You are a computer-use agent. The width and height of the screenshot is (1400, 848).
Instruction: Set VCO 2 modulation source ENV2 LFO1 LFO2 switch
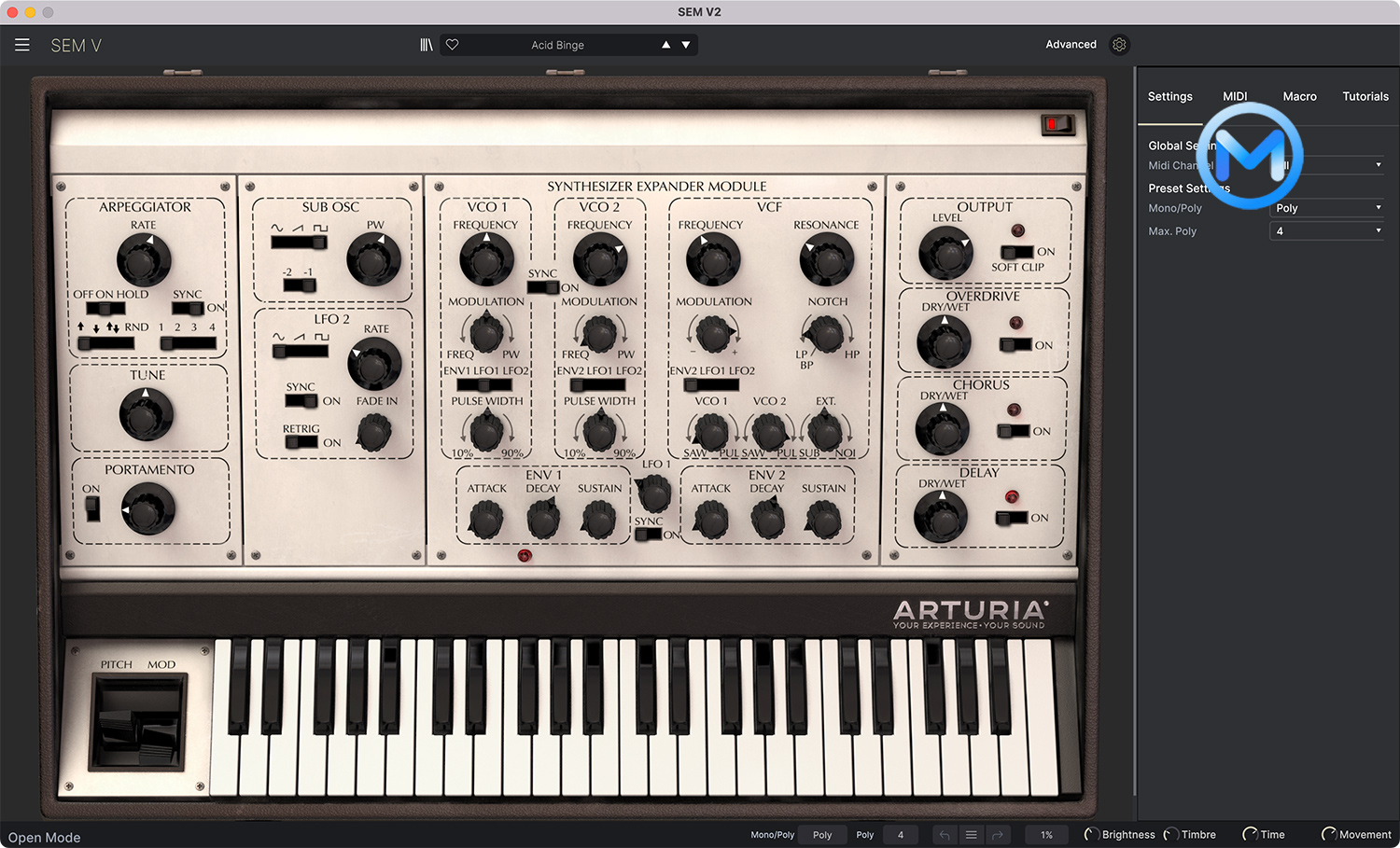(x=597, y=385)
